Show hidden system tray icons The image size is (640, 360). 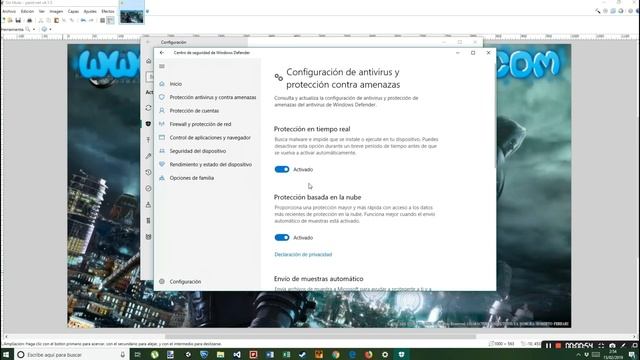pos(578,355)
